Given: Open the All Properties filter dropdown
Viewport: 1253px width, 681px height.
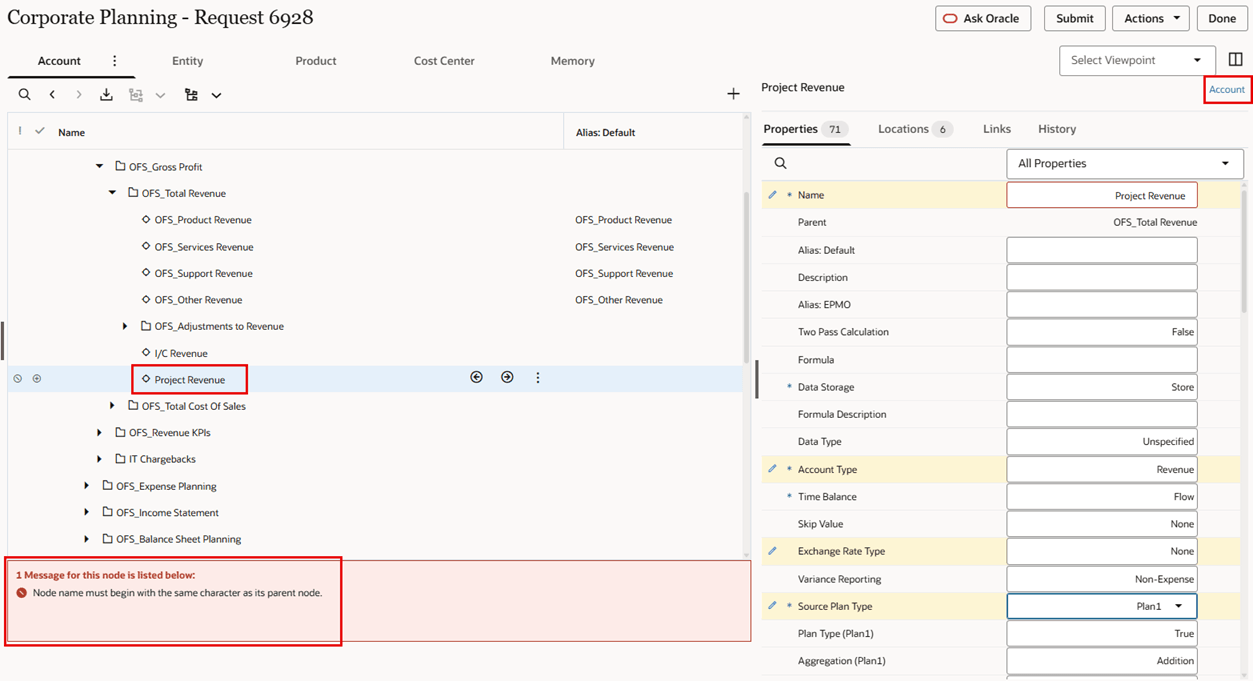Looking at the screenshot, I should point(1125,163).
